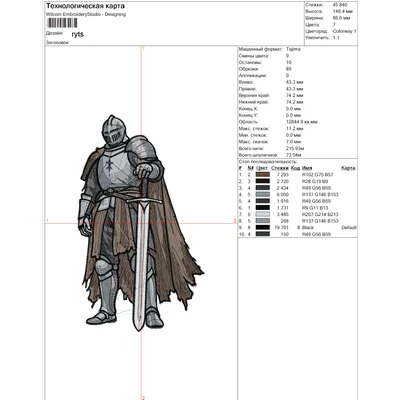Click total bobbin value "73.04м"
Image resolution: width=400 pixels, height=400 pixels.
point(294,155)
